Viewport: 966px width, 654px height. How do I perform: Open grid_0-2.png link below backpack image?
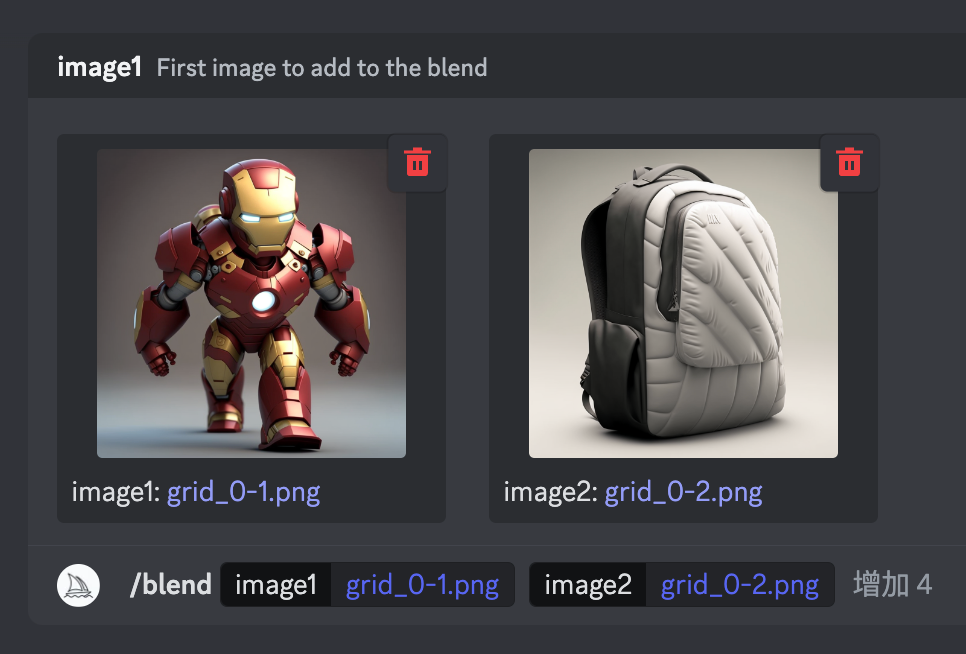tap(683, 492)
